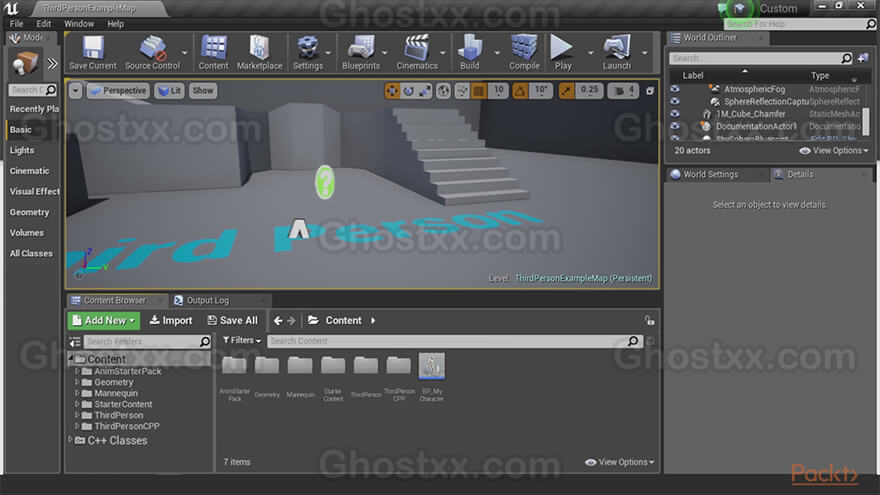Open the Blueprints toolbar icon
Screen dimensions: 880x495
[361, 52]
